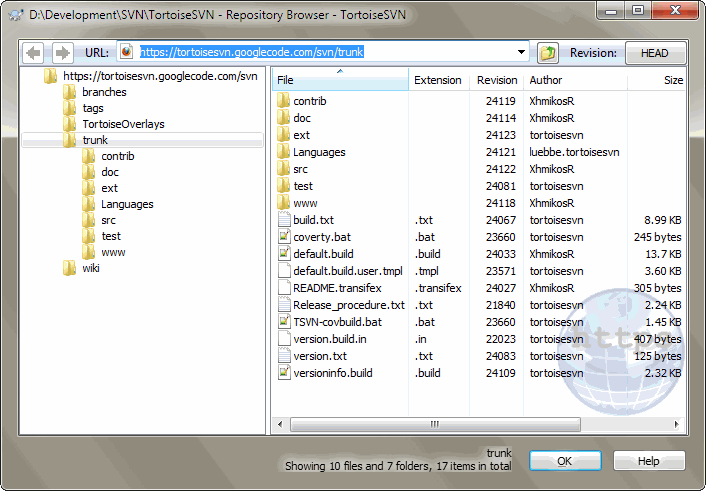The image size is (706, 491).
Task: Select versioninfo.build file name
Action: pyautogui.click(x=333, y=373)
